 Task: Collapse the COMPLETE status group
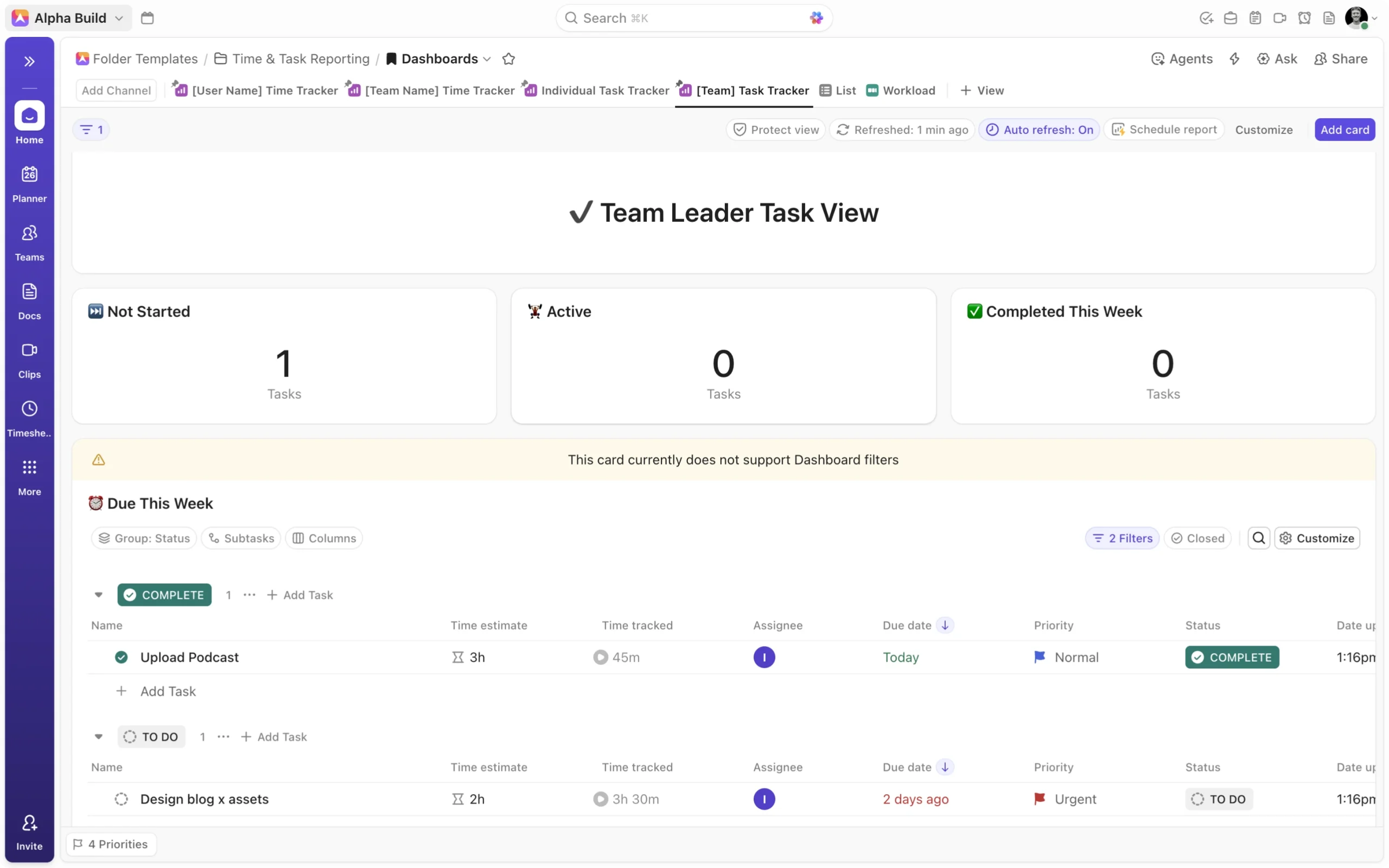click(x=99, y=595)
